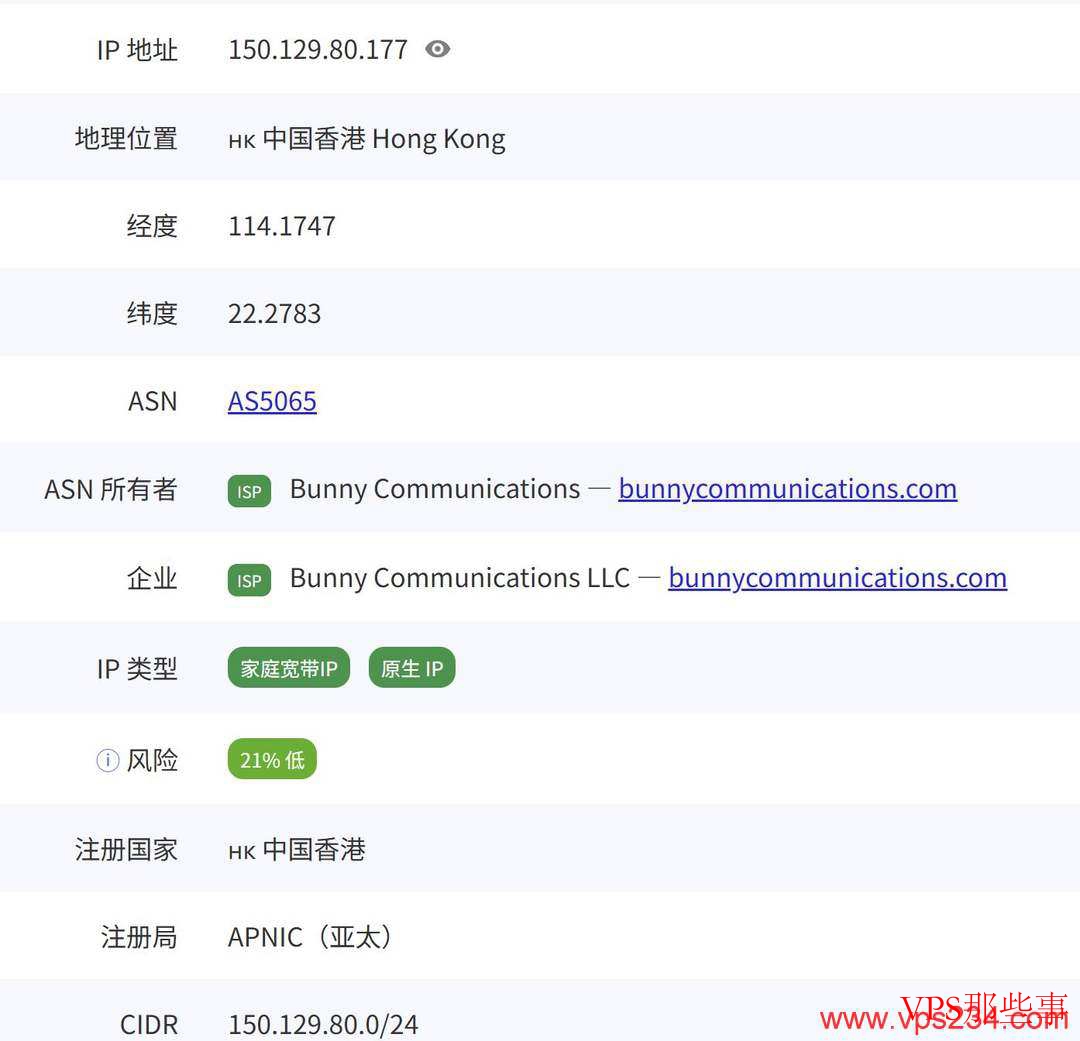1080x1041 pixels.
Task: Select the IP address 150.129.80.177
Action: point(318,49)
